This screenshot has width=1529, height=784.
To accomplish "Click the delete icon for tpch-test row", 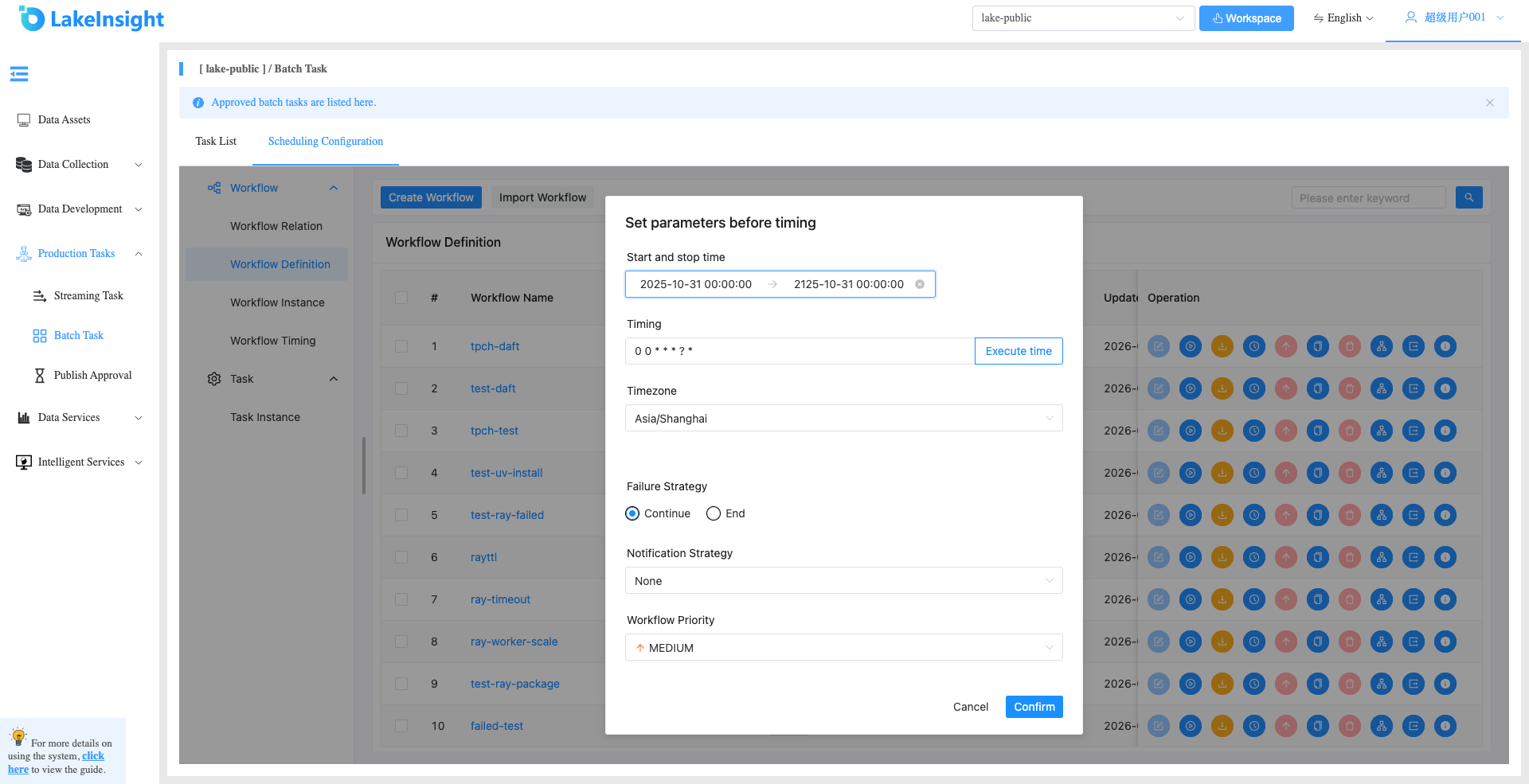I will 1350,431.
